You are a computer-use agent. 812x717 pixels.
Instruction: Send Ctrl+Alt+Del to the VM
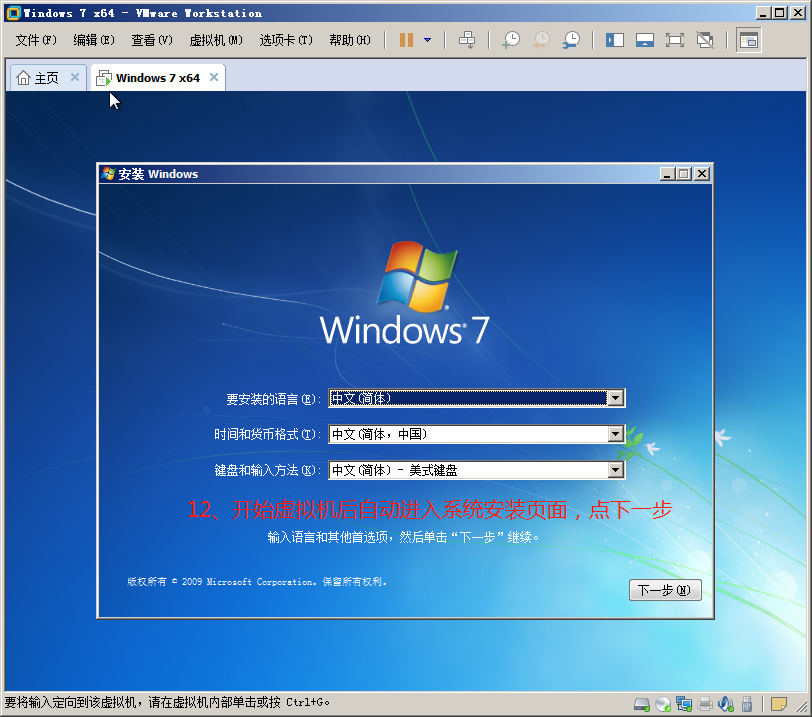(x=467, y=40)
